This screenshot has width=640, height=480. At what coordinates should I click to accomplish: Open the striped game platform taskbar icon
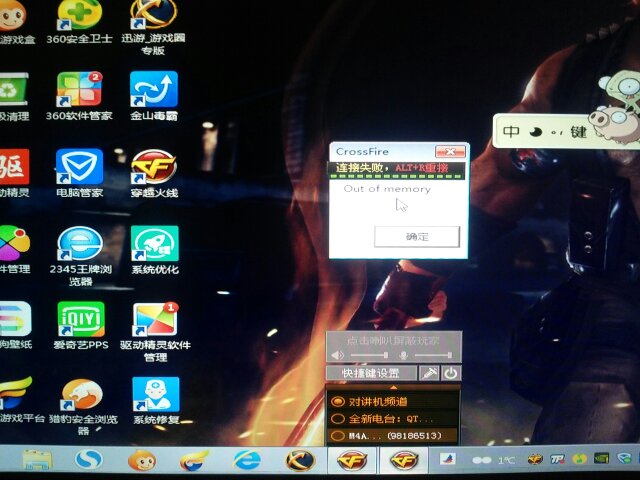point(194,460)
